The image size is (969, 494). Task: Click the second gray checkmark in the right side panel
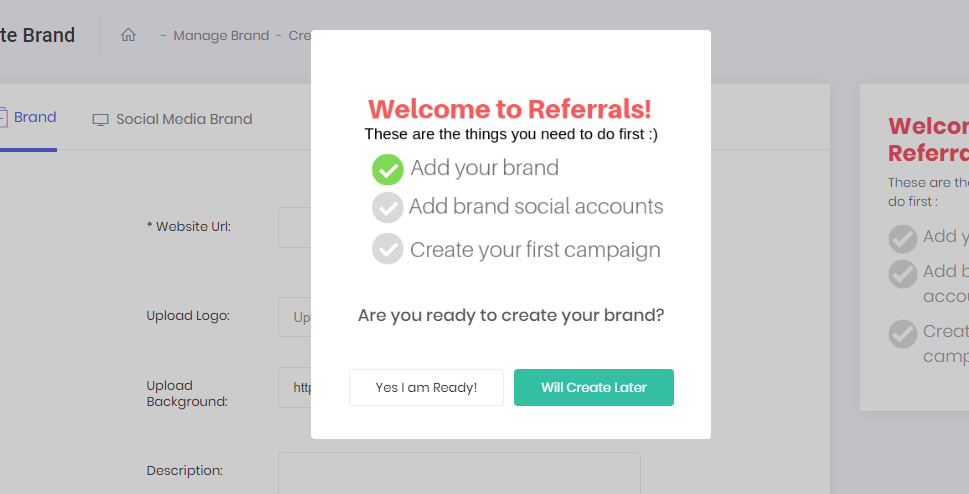(903, 273)
